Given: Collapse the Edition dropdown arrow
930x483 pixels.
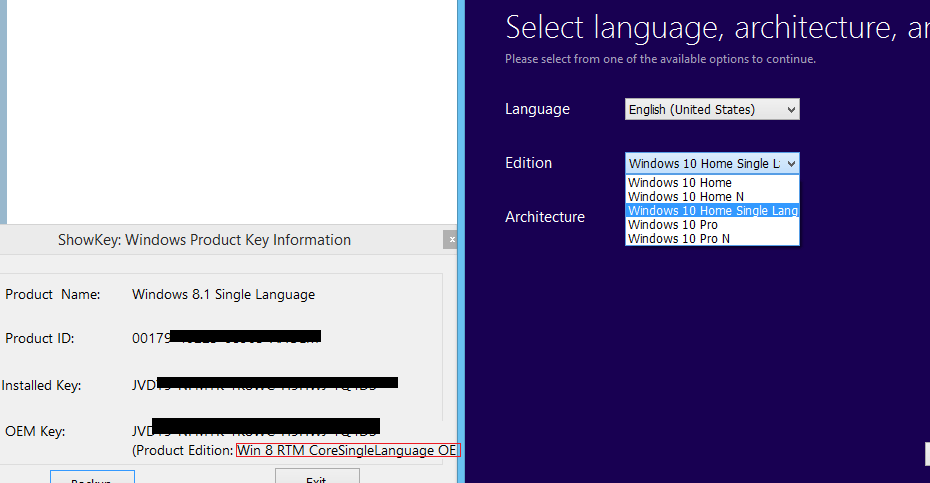Looking at the screenshot, I should (791, 164).
